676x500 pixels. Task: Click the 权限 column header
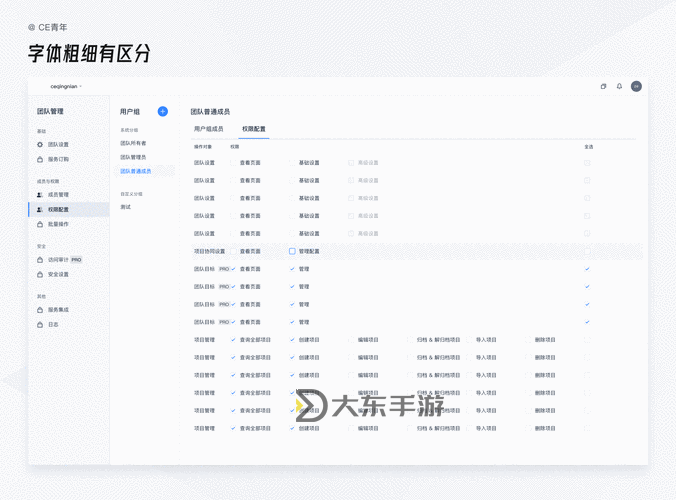pyautogui.click(x=235, y=147)
